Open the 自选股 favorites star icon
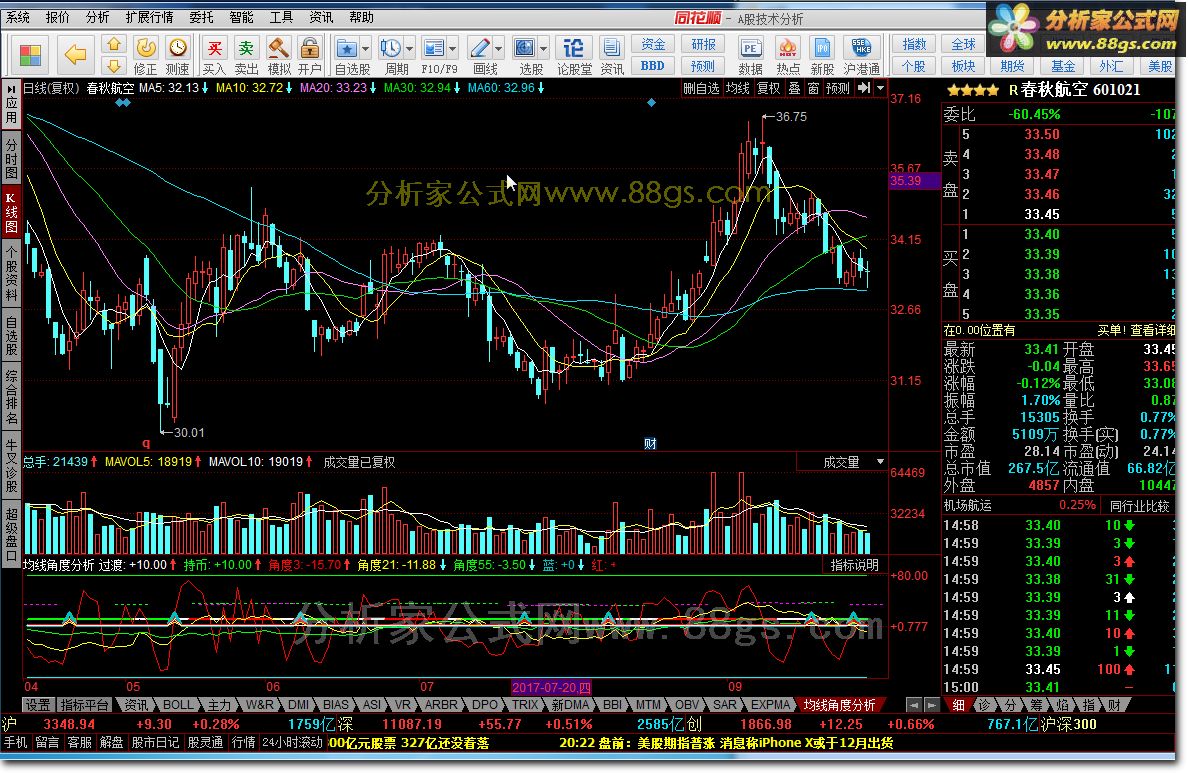The image size is (1188, 773). click(346, 49)
